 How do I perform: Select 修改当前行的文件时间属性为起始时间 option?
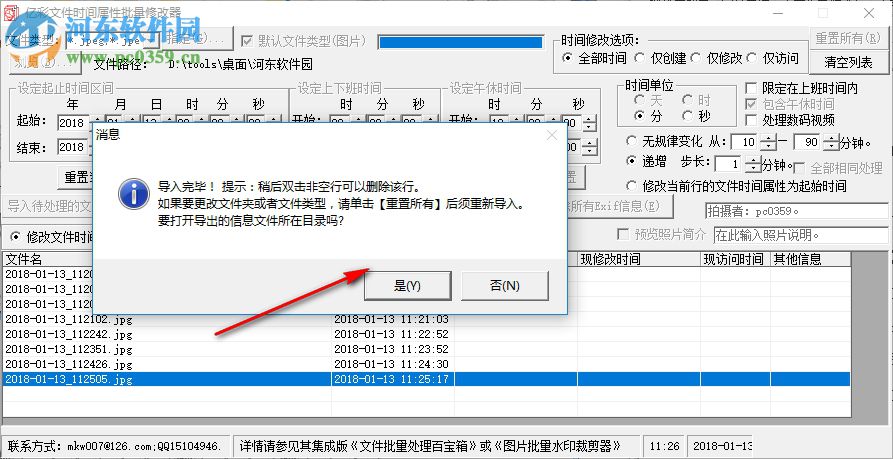pos(736,186)
